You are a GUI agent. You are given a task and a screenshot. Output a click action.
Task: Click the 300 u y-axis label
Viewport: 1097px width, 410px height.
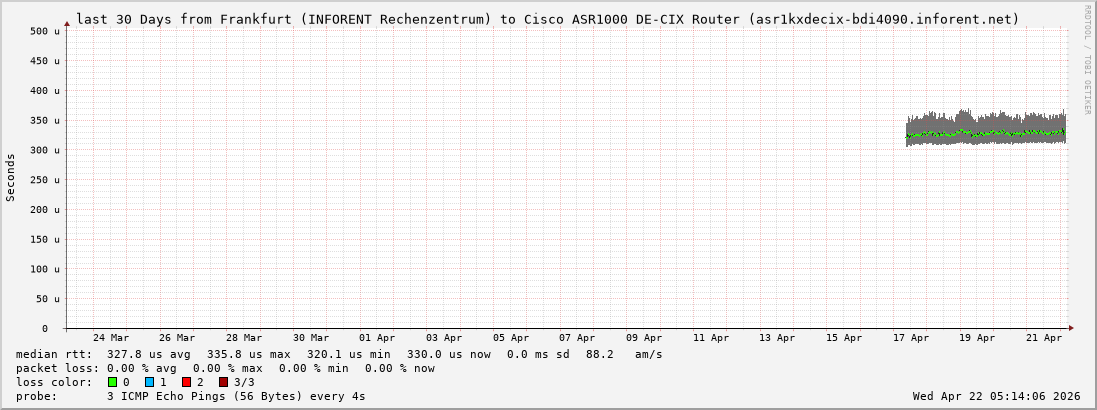click(x=44, y=150)
